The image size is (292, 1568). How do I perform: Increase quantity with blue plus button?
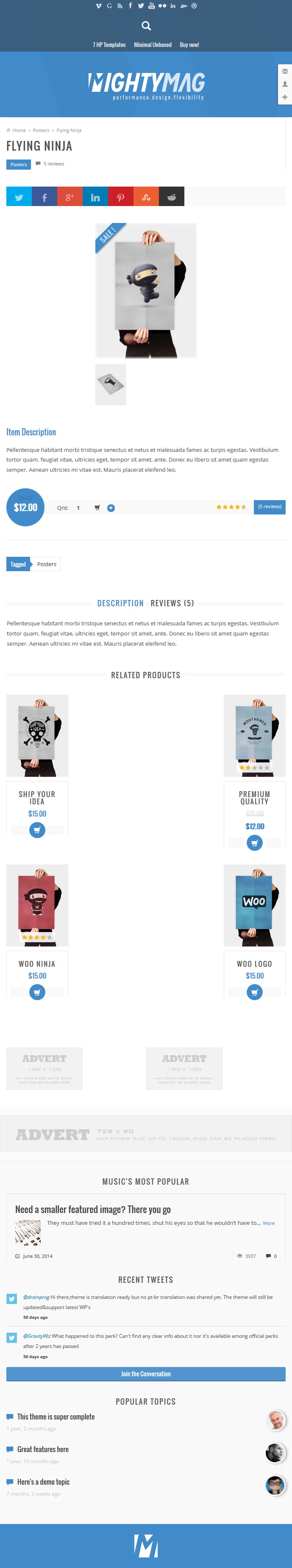pyautogui.click(x=111, y=508)
